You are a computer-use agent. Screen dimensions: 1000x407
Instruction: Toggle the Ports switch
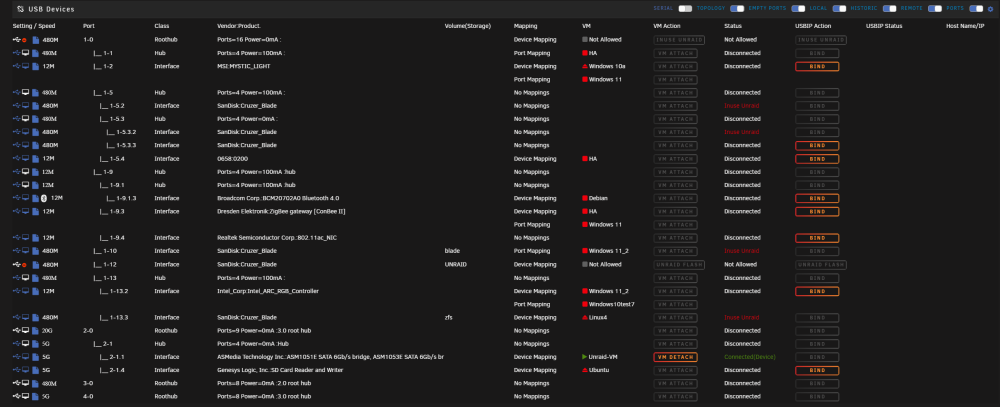click(x=976, y=9)
